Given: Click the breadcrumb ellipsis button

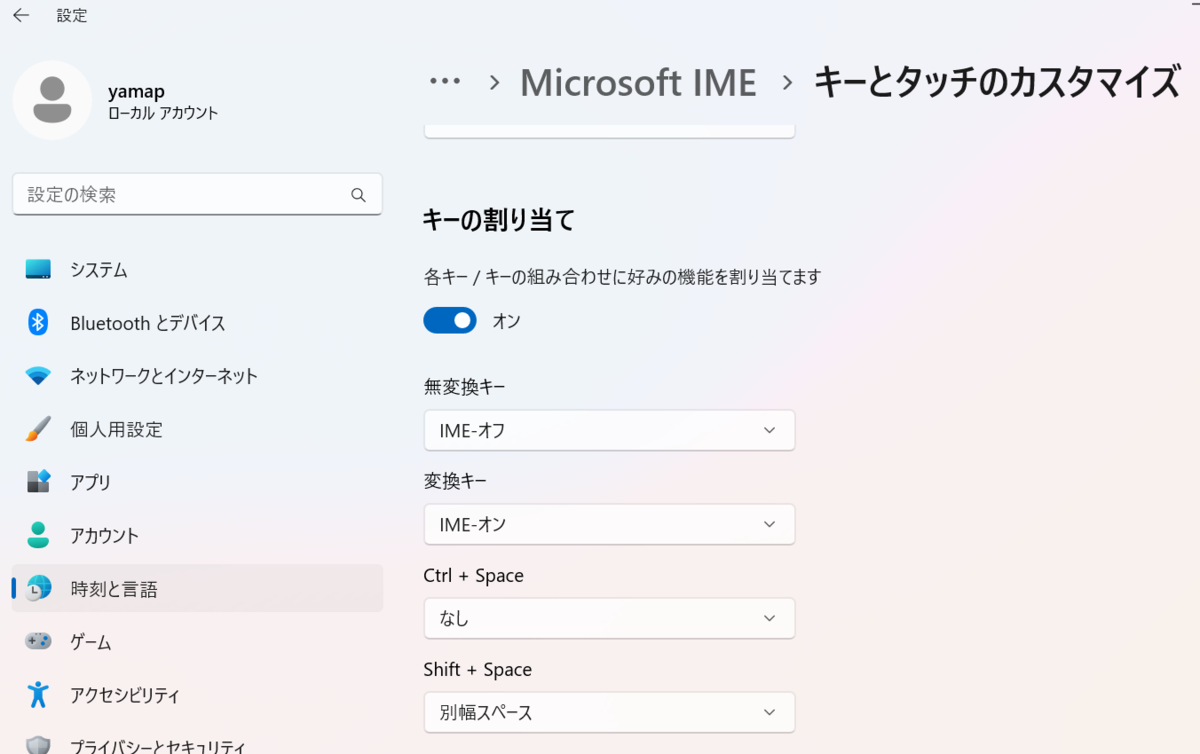Looking at the screenshot, I should click(445, 82).
